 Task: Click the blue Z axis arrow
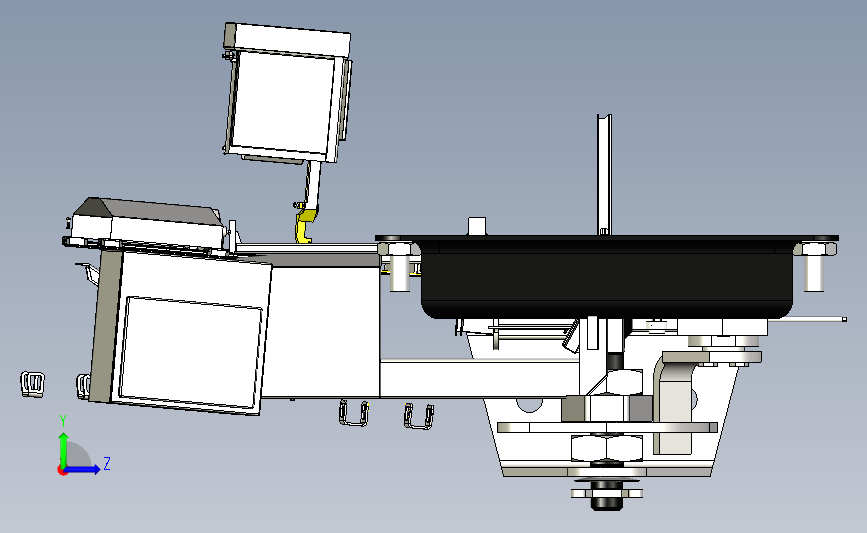coord(83,469)
